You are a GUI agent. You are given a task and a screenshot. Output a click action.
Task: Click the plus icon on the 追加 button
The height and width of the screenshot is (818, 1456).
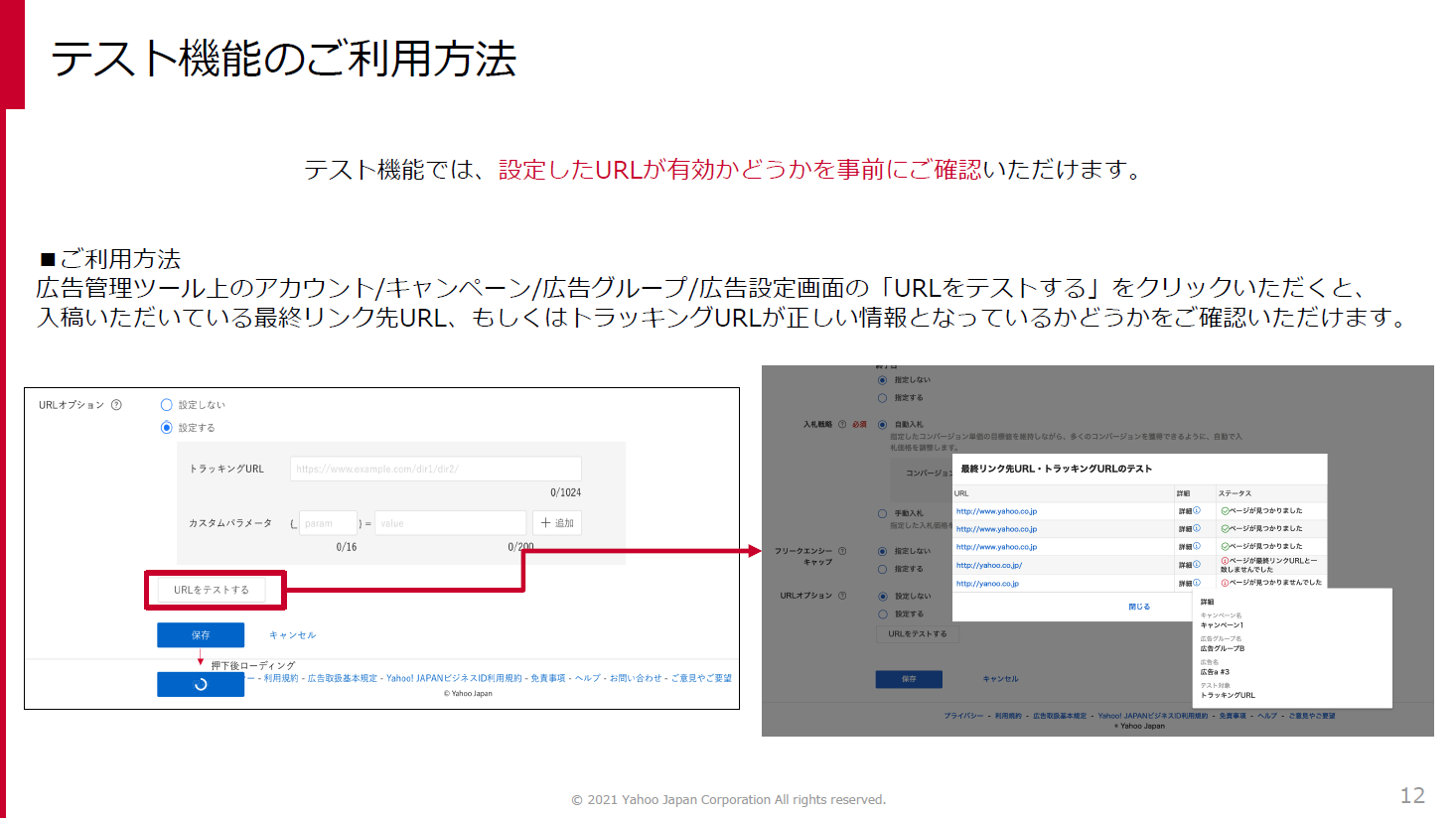(545, 523)
